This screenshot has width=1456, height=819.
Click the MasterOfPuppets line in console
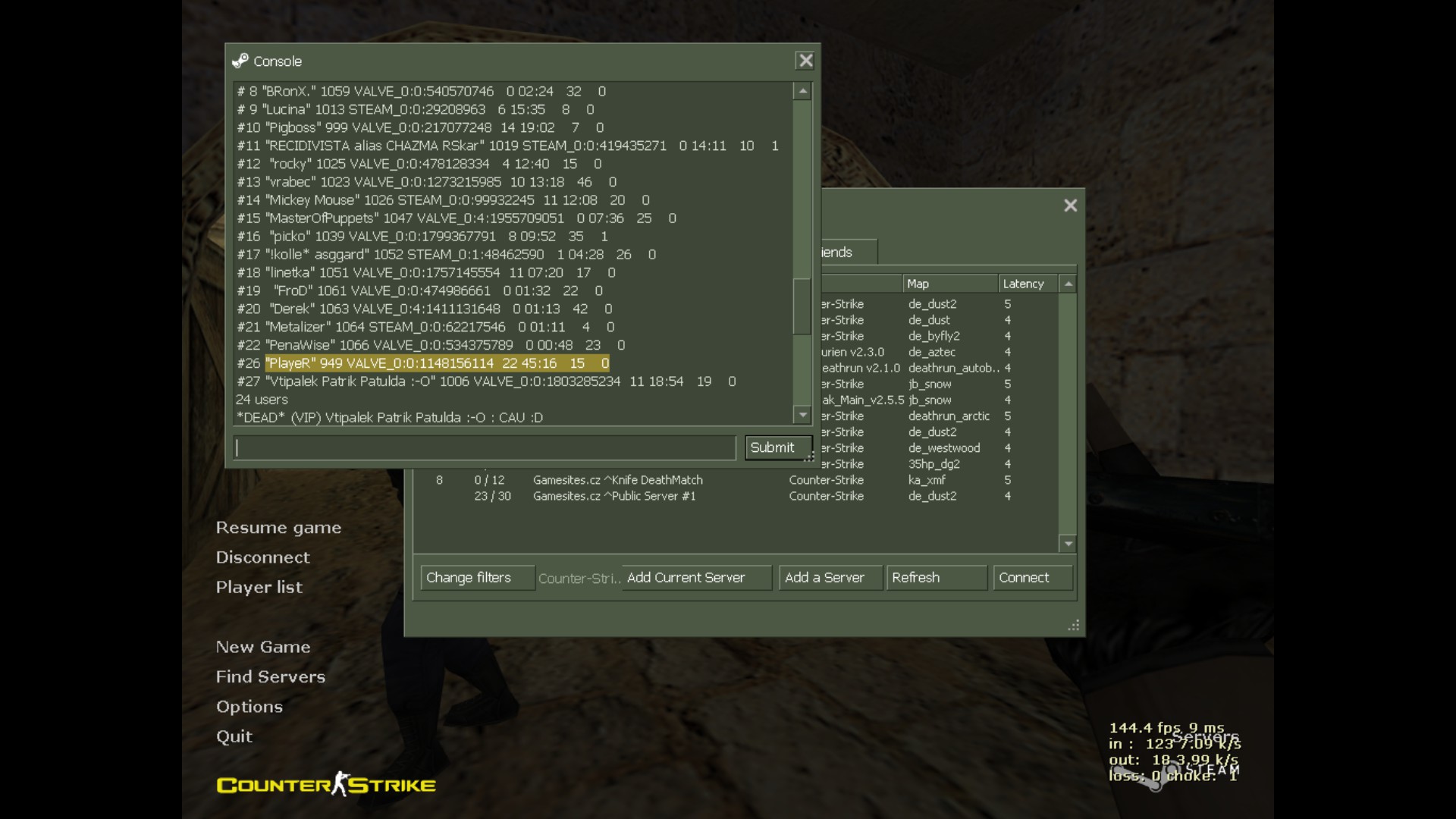(457, 218)
